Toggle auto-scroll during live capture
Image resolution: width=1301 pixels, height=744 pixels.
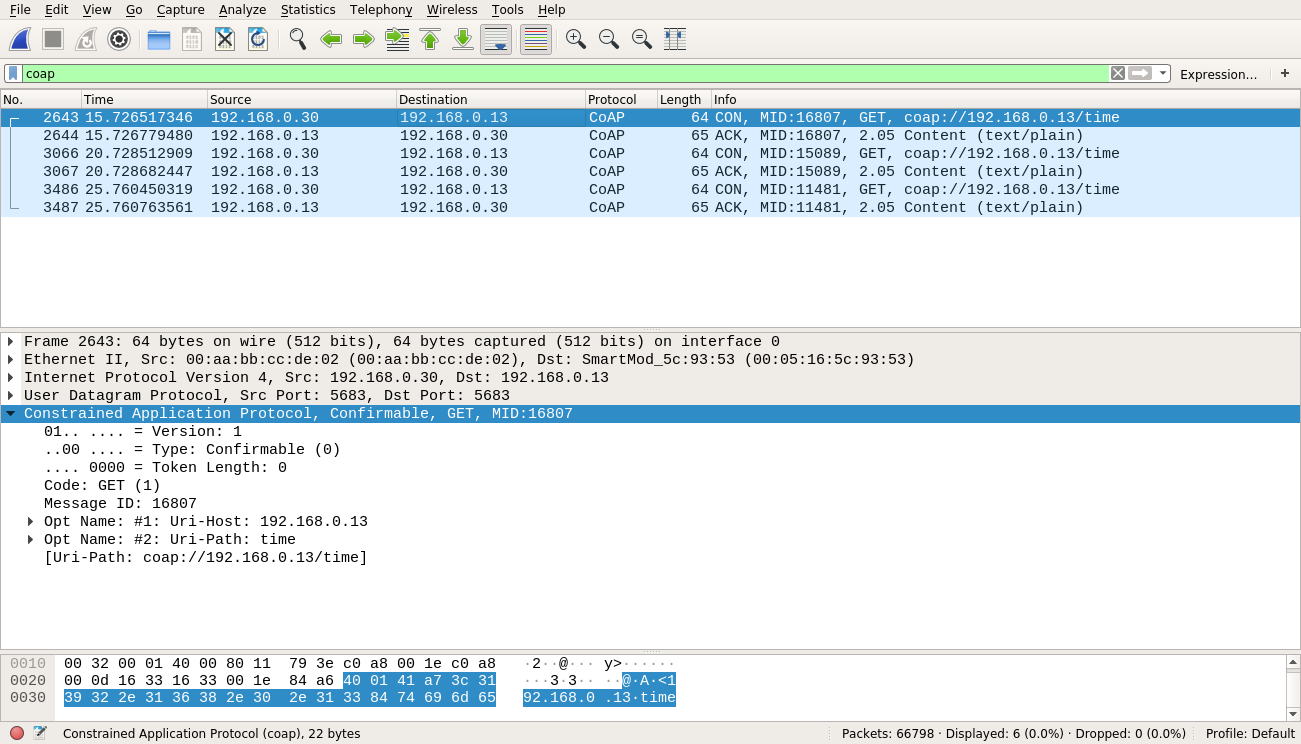click(496, 39)
